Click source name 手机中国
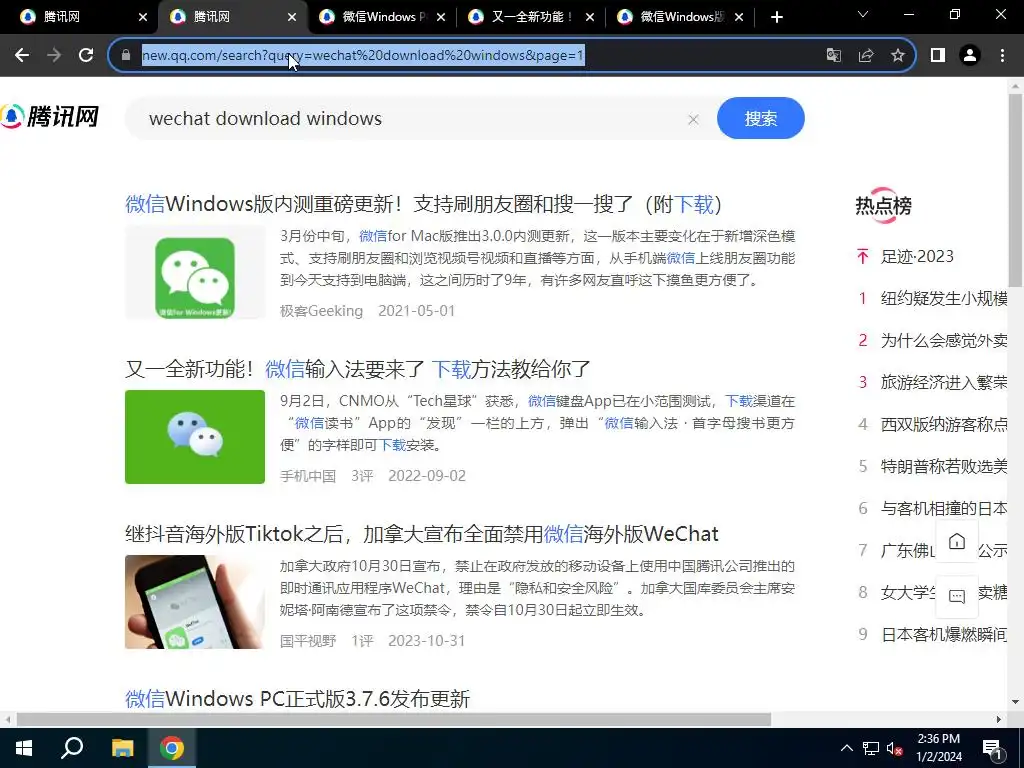Image resolution: width=1024 pixels, height=768 pixels. (x=308, y=475)
